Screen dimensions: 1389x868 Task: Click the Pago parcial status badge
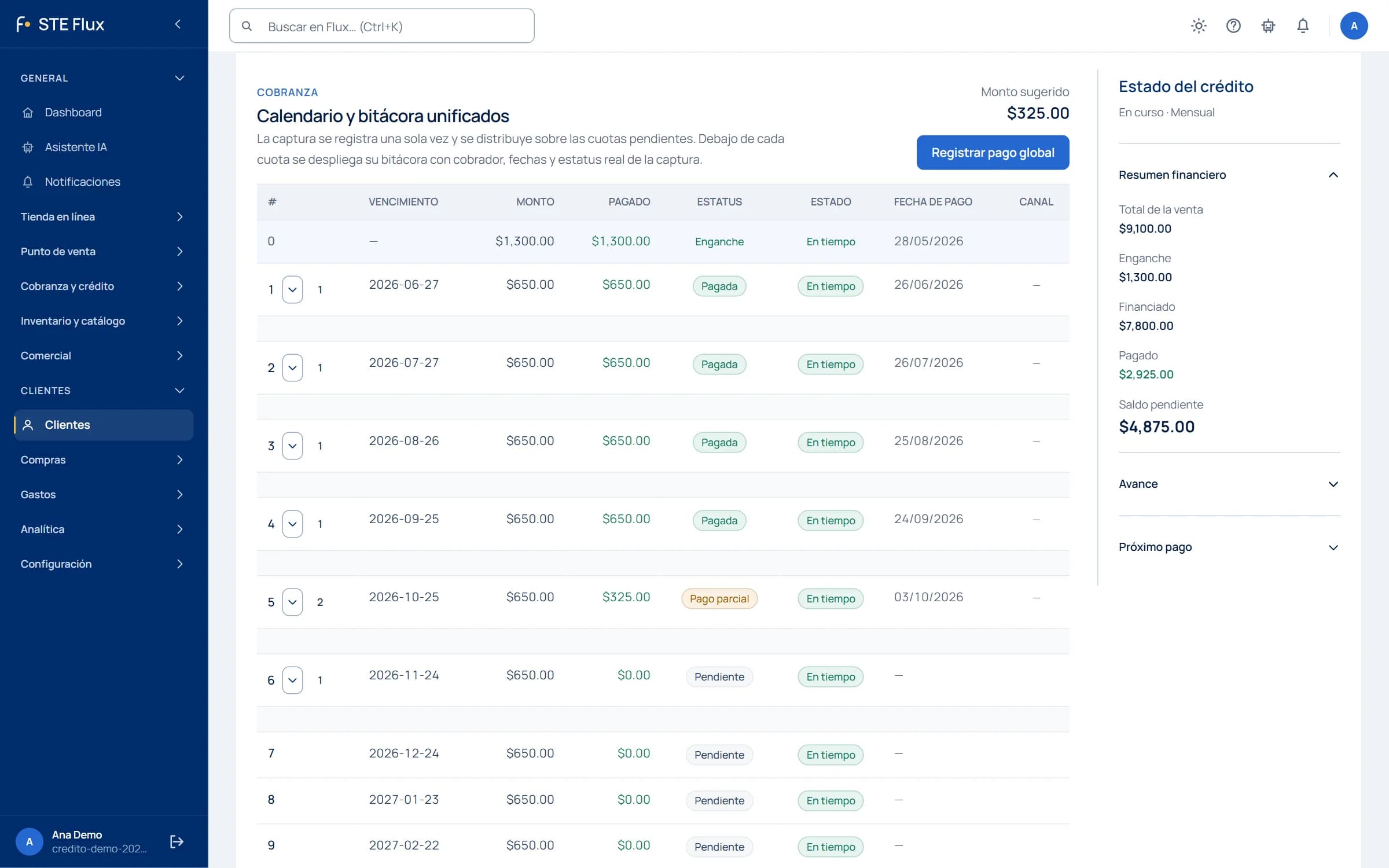pyautogui.click(x=719, y=598)
